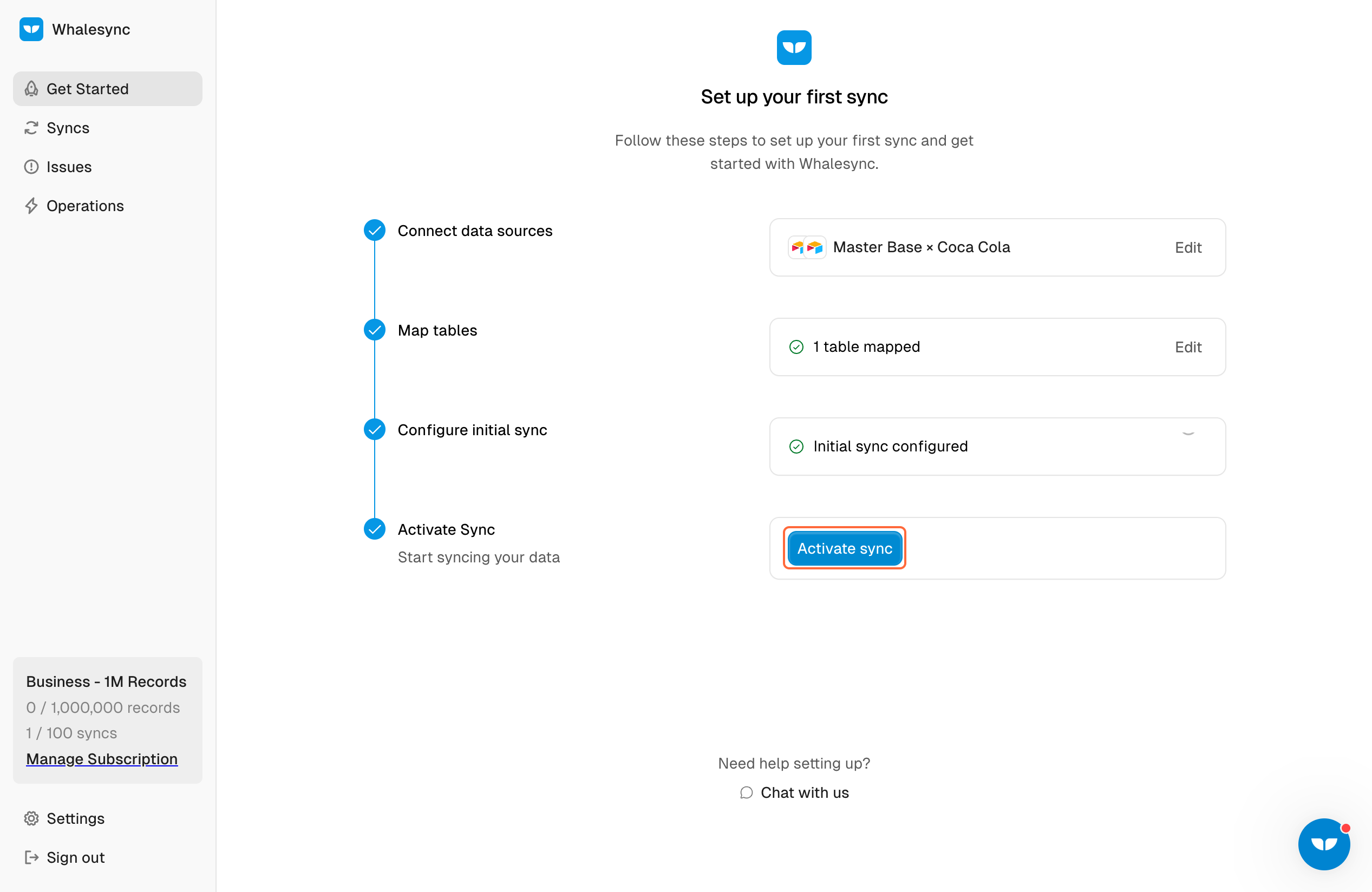Viewport: 1372px width, 892px height.
Task: Click the Connect data sources checkmark
Action: (x=375, y=231)
